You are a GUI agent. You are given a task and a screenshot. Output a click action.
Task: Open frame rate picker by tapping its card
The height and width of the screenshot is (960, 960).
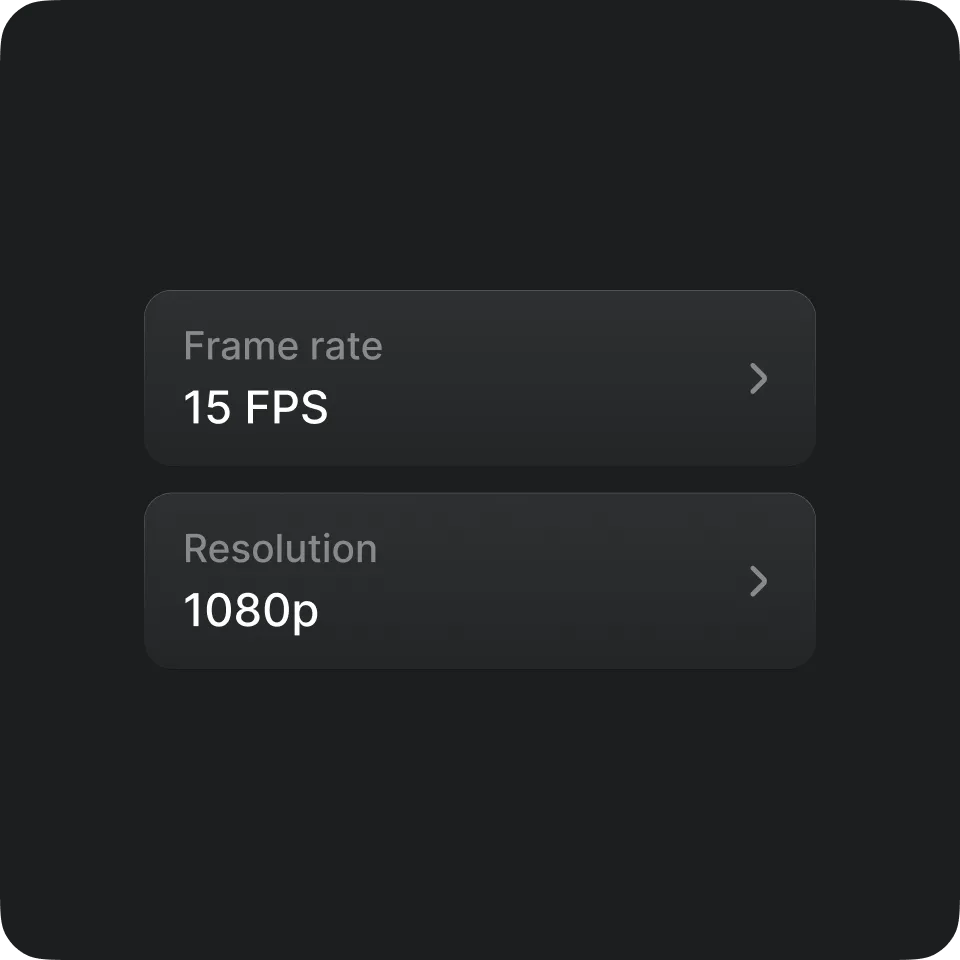click(x=480, y=378)
